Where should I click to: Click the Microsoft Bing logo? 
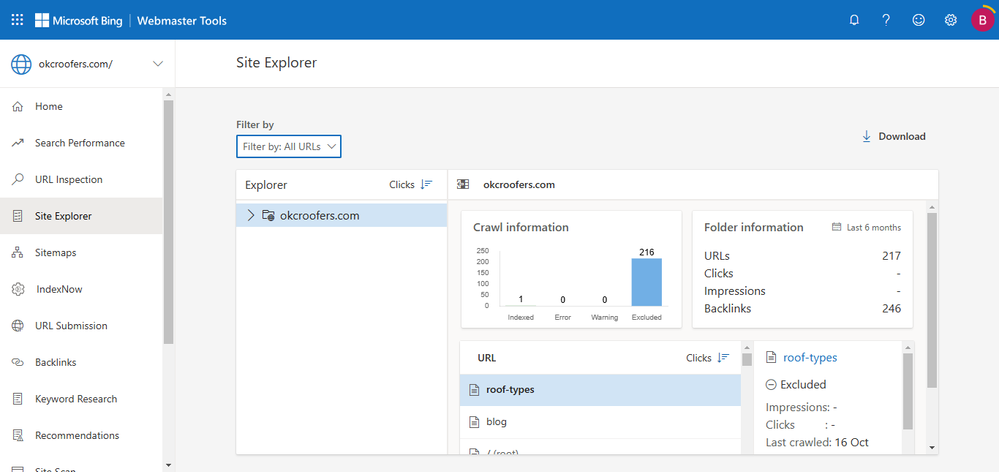(78, 20)
